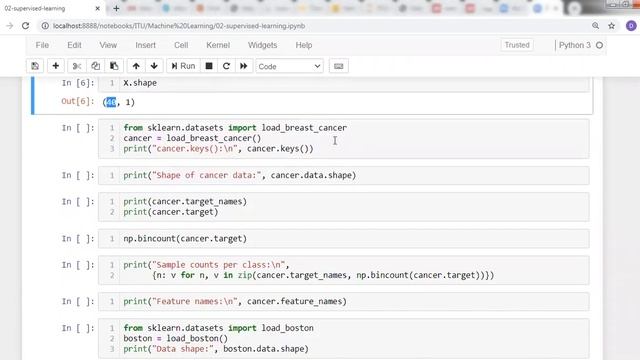This screenshot has height=360, width=640.
Task: Click the load_boston import cell
Action: point(344,339)
